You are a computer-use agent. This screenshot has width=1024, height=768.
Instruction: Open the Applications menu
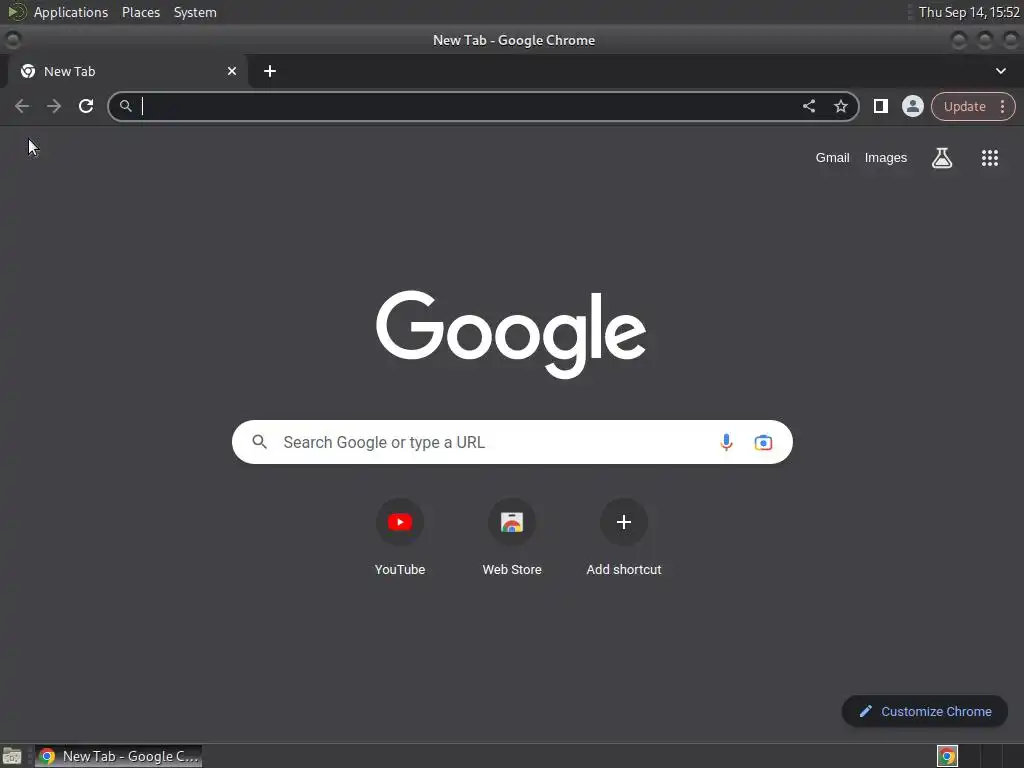pos(71,12)
